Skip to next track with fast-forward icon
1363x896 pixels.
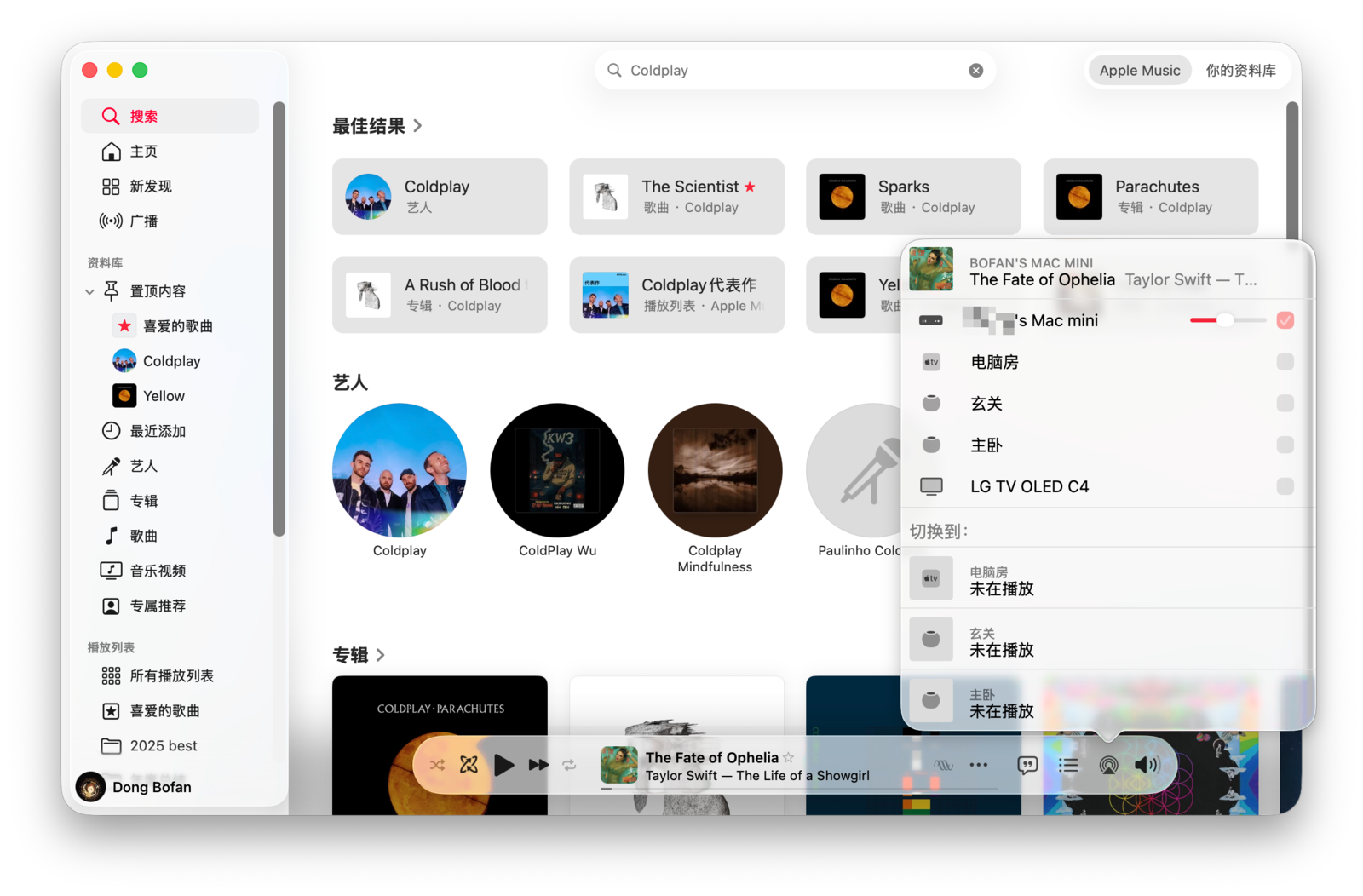point(538,765)
